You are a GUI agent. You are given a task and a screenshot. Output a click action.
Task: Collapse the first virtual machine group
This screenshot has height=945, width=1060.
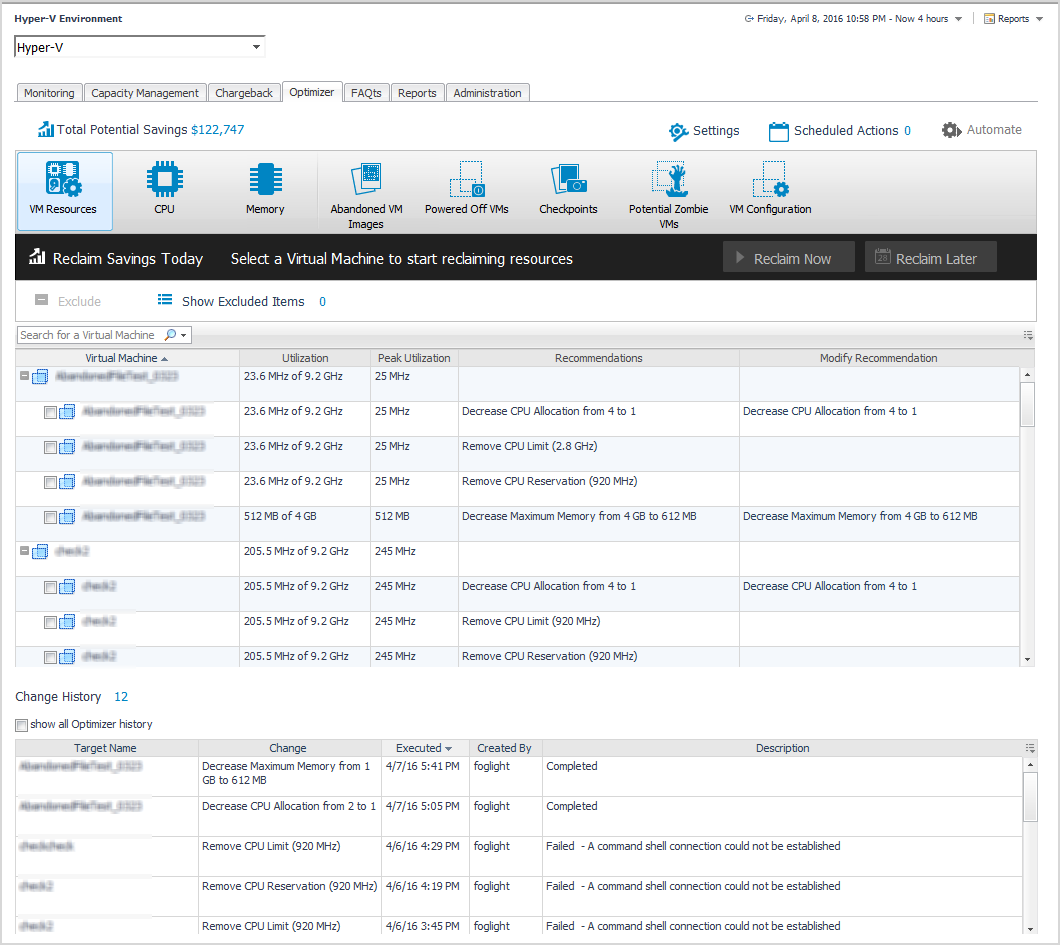click(25, 377)
